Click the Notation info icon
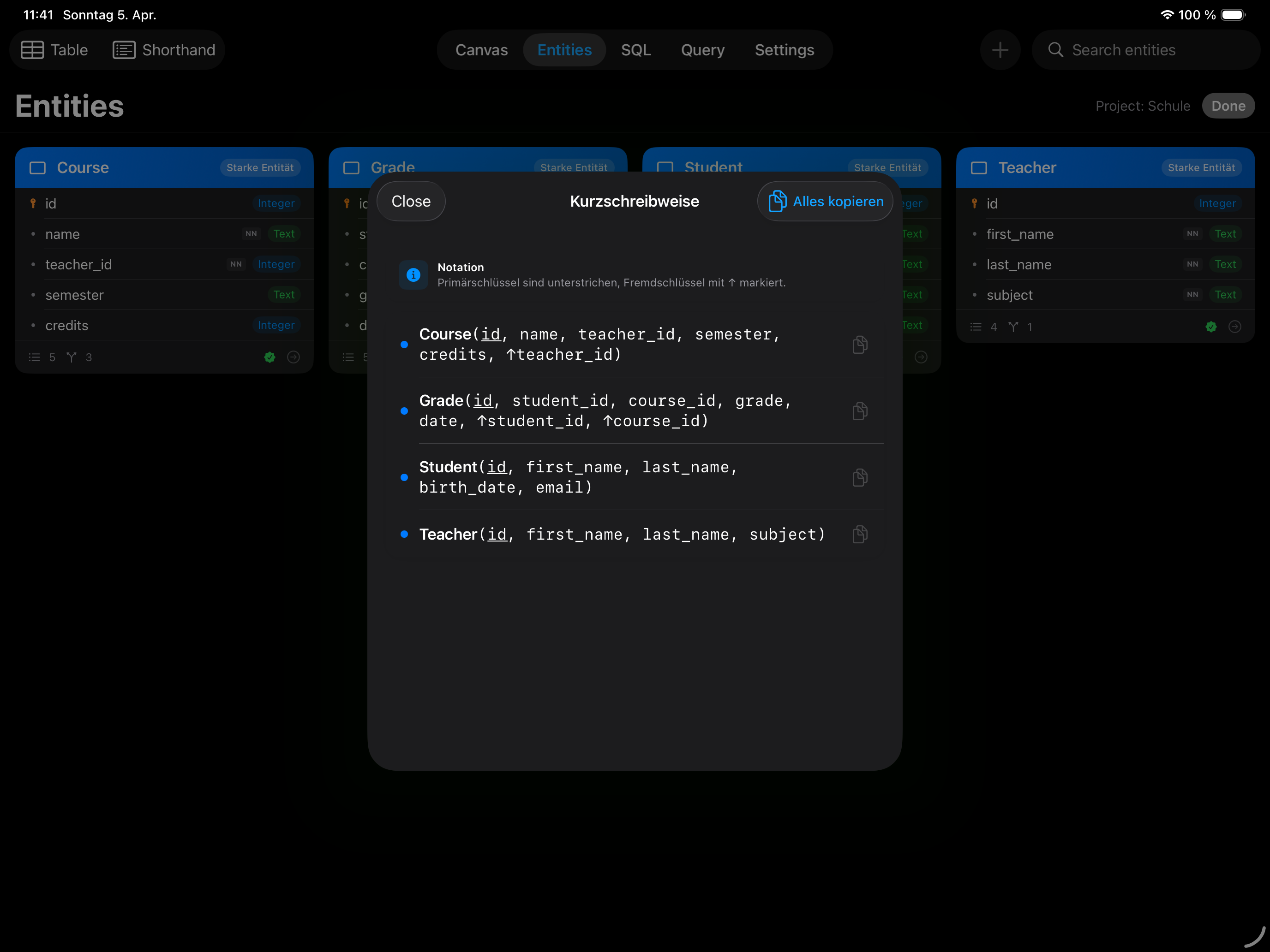Screen dimensions: 1270x952 [x=413, y=275]
